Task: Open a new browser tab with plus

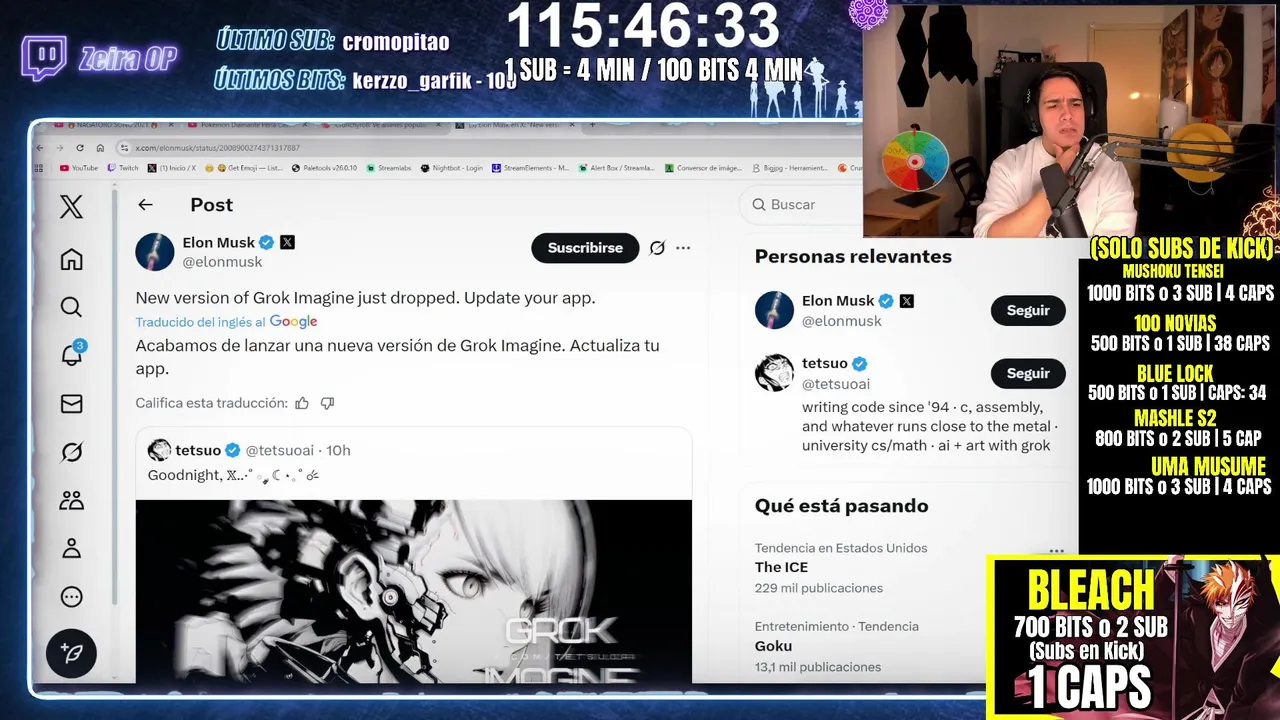Action: (592, 125)
